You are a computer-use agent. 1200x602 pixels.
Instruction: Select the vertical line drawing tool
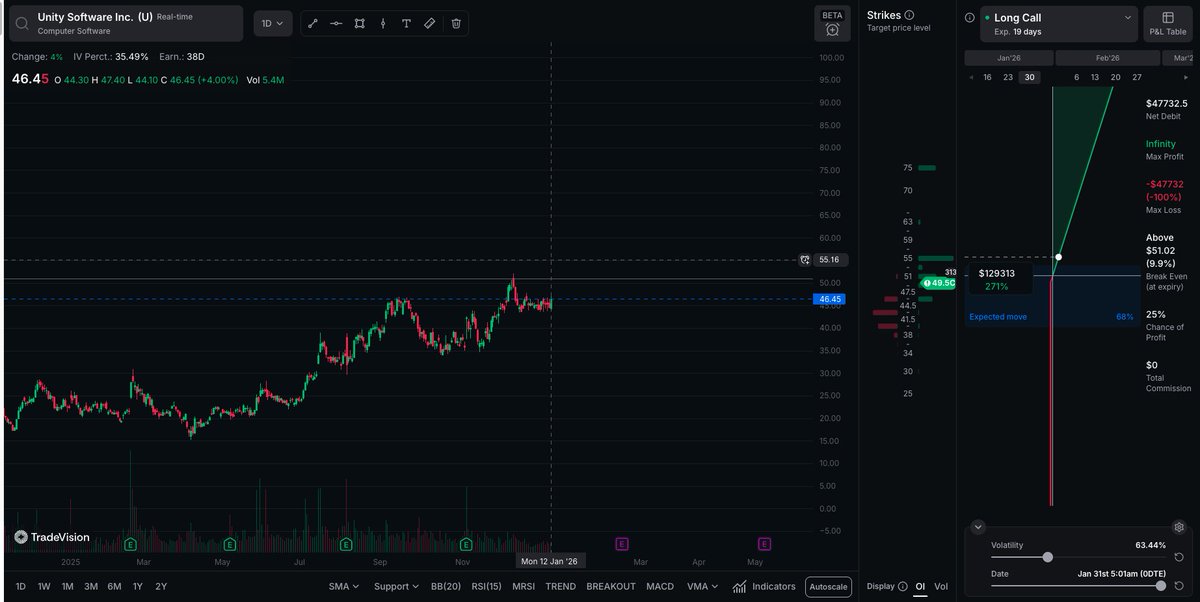pos(383,23)
